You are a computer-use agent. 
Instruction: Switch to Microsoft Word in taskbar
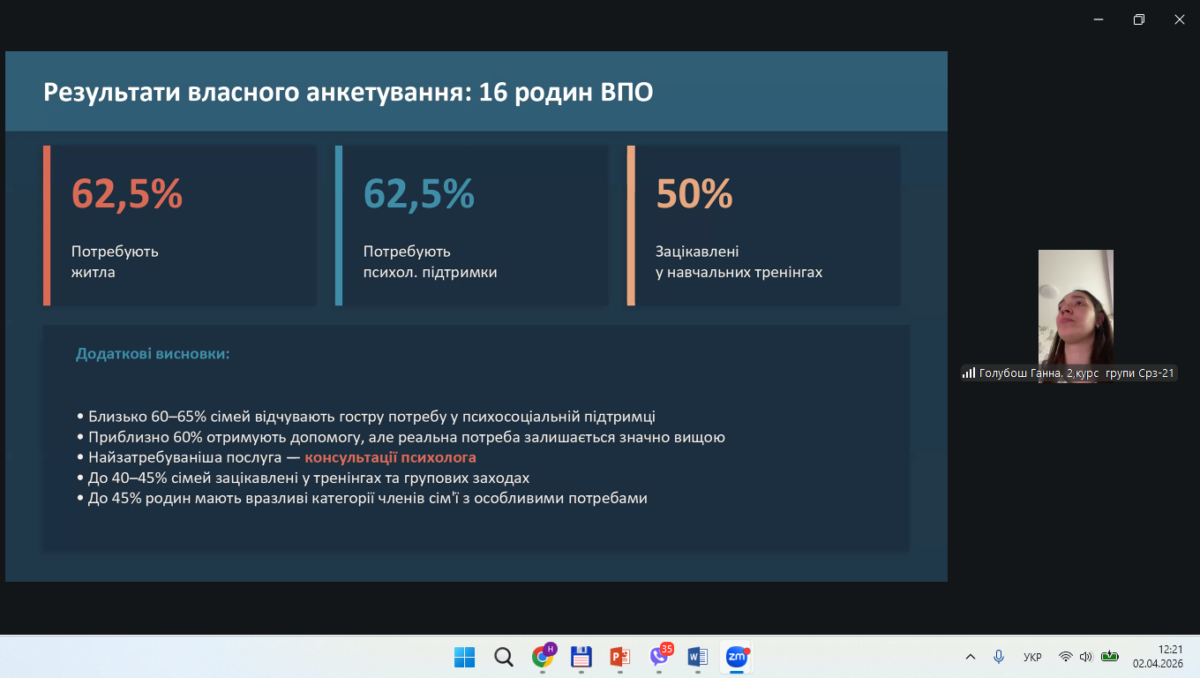pos(698,657)
